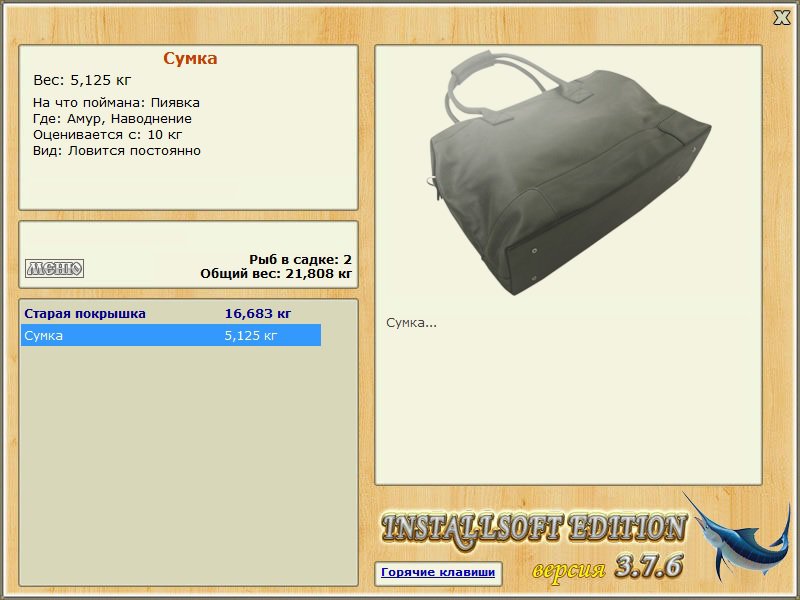This screenshot has width=800, height=600.
Task: Click the Меню button
Action: 54,268
